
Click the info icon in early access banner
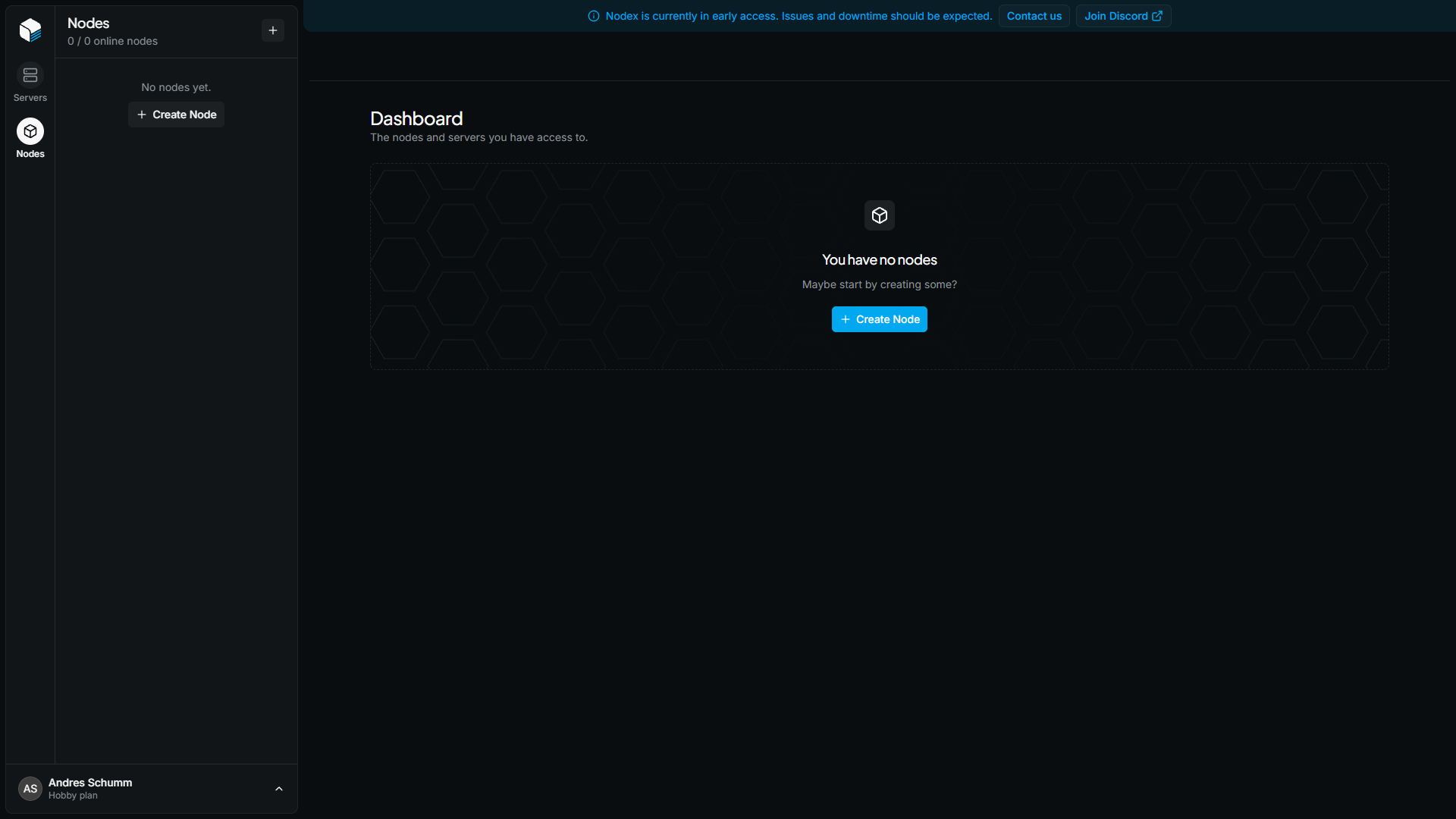[594, 16]
